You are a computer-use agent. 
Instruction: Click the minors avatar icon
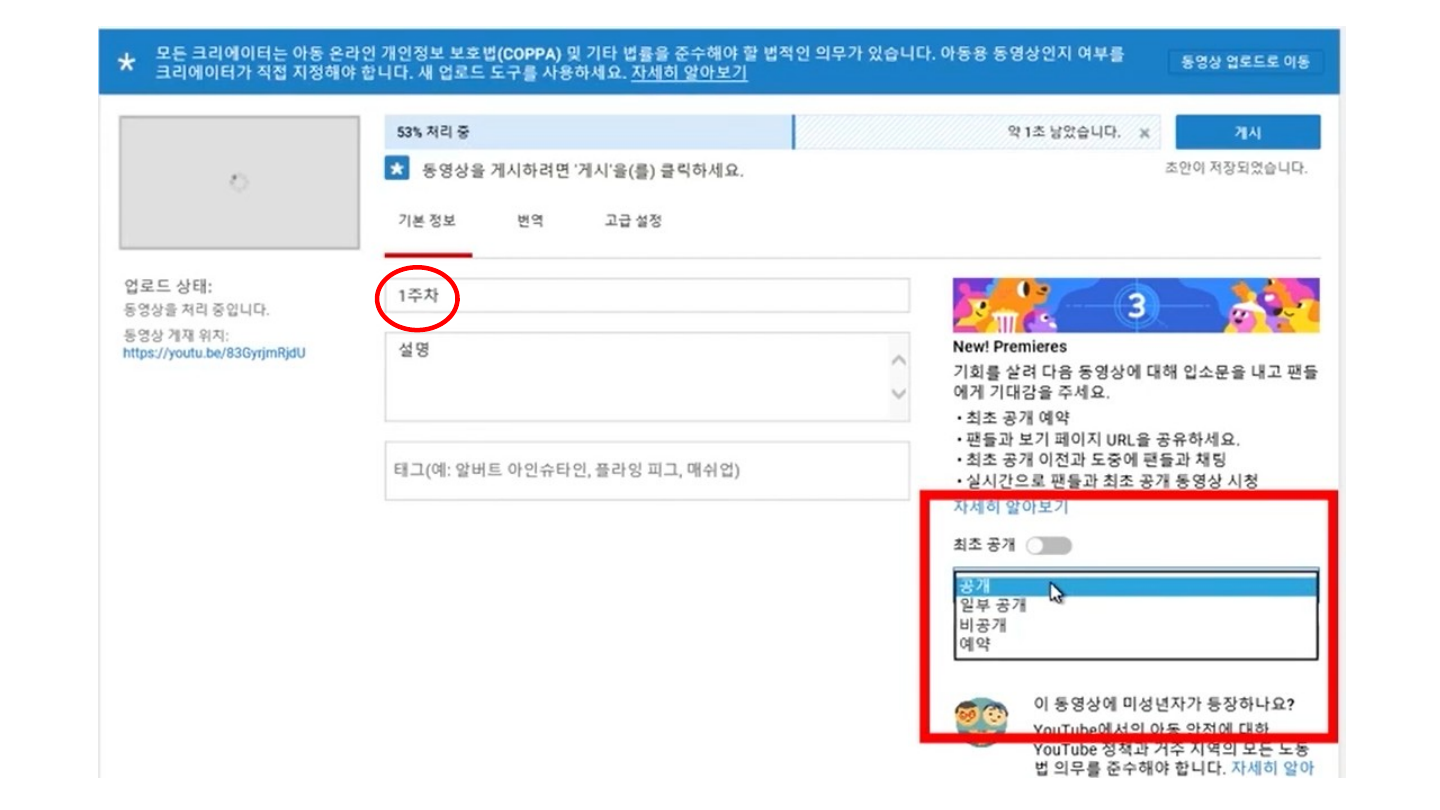click(x=981, y=721)
